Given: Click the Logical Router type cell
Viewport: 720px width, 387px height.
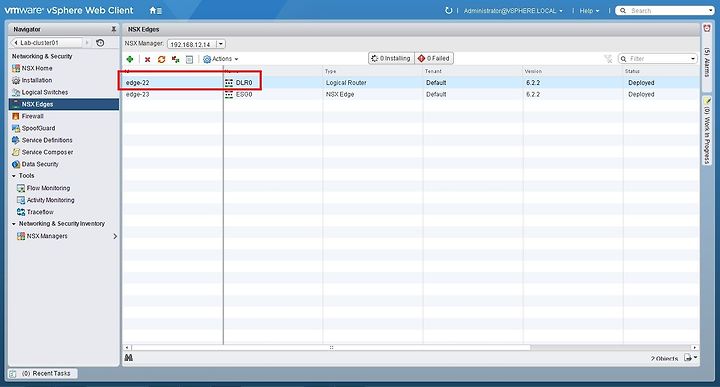Looking at the screenshot, I should [346, 83].
